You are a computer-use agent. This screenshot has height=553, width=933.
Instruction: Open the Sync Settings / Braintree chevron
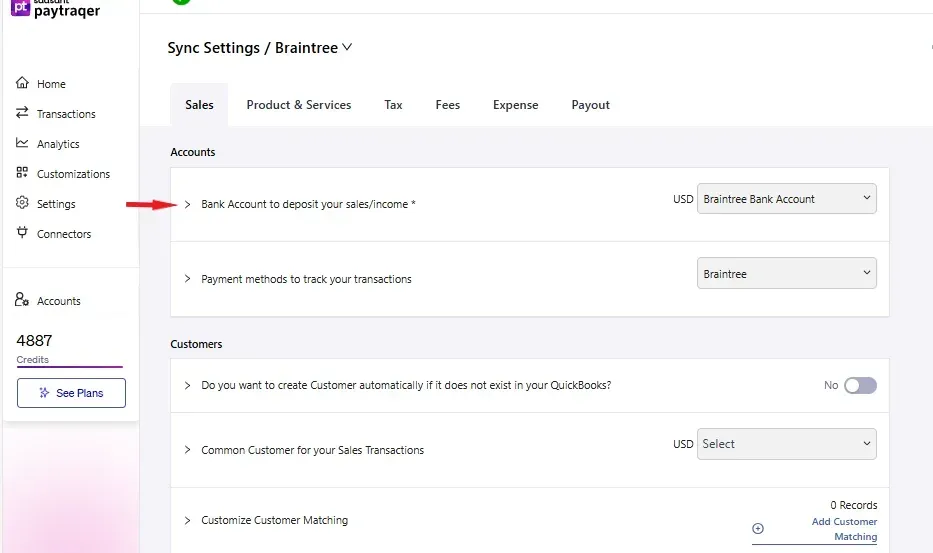point(347,47)
